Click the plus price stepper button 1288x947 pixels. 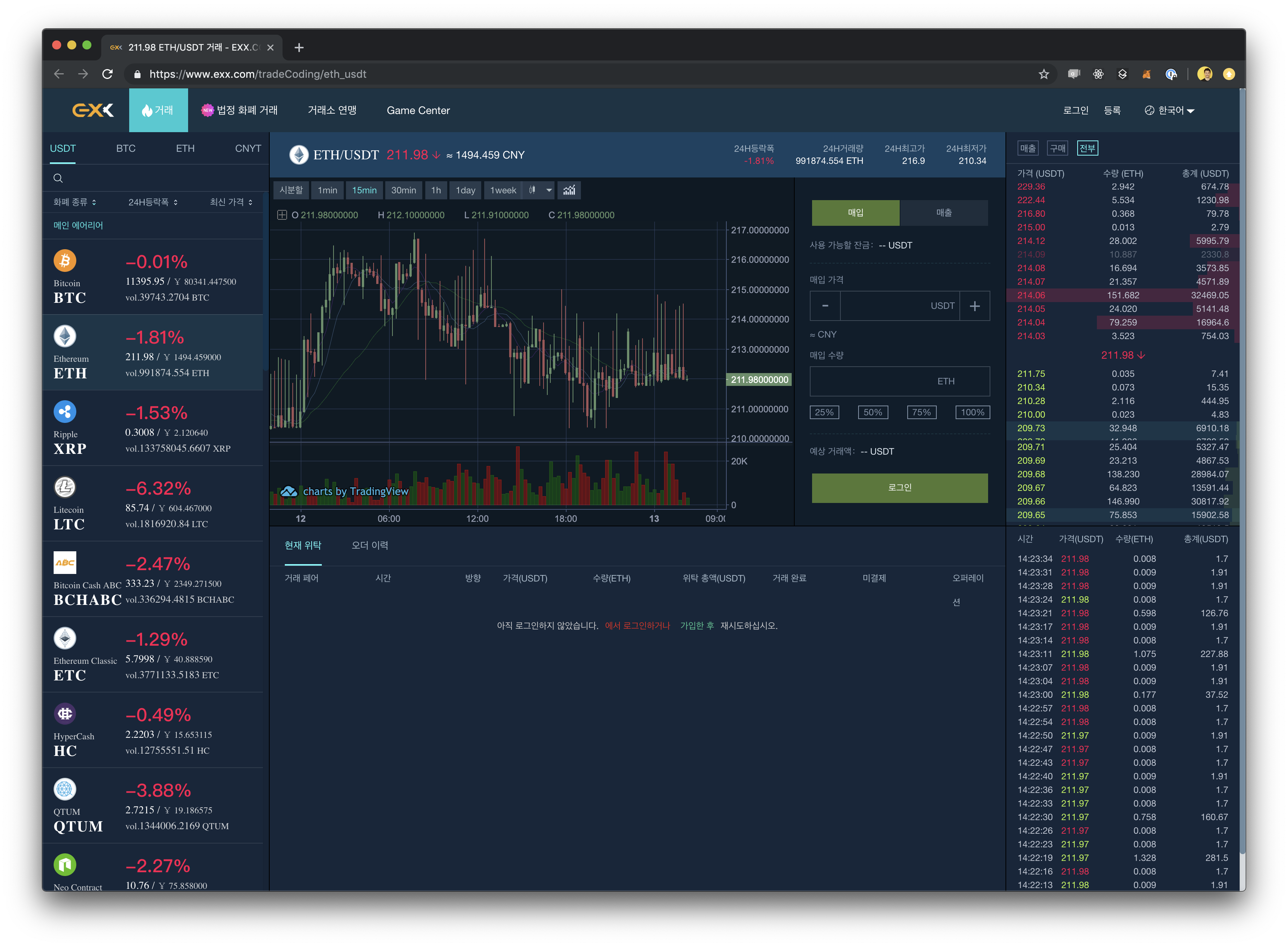pyautogui.click(x=975, y=306)
